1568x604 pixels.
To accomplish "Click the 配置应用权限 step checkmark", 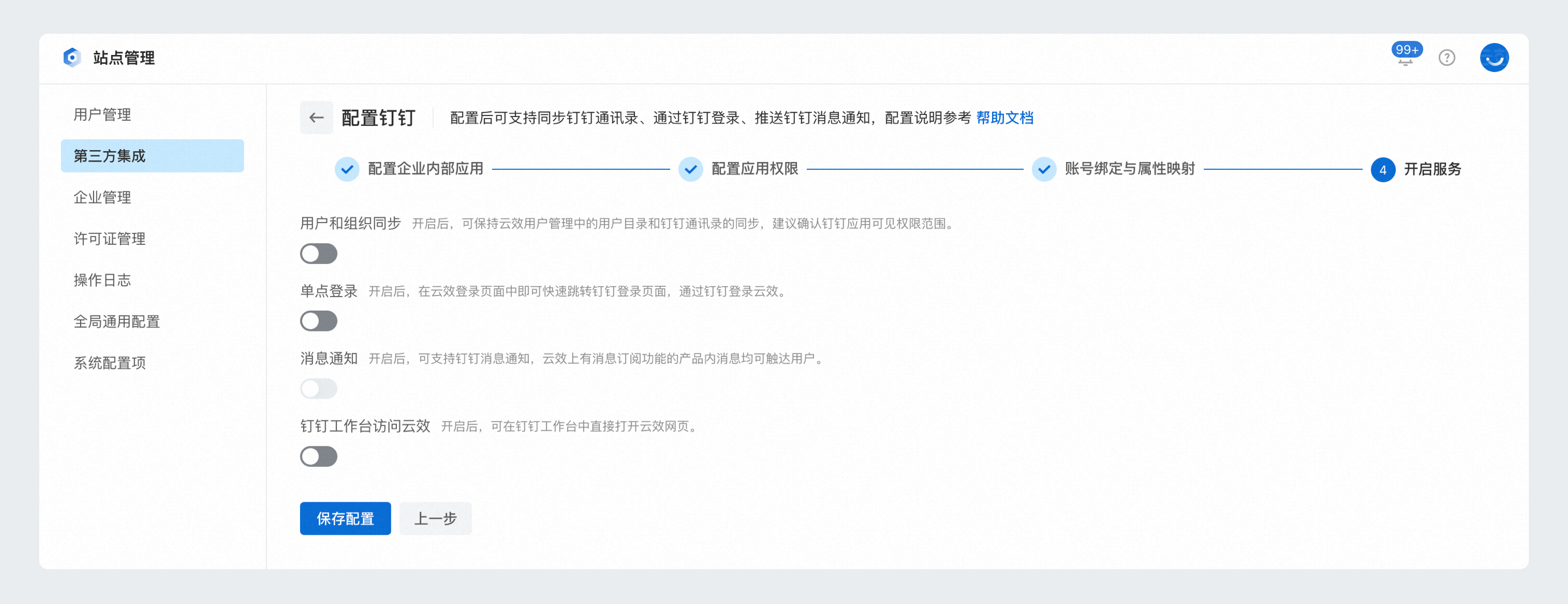I will 690,169.
